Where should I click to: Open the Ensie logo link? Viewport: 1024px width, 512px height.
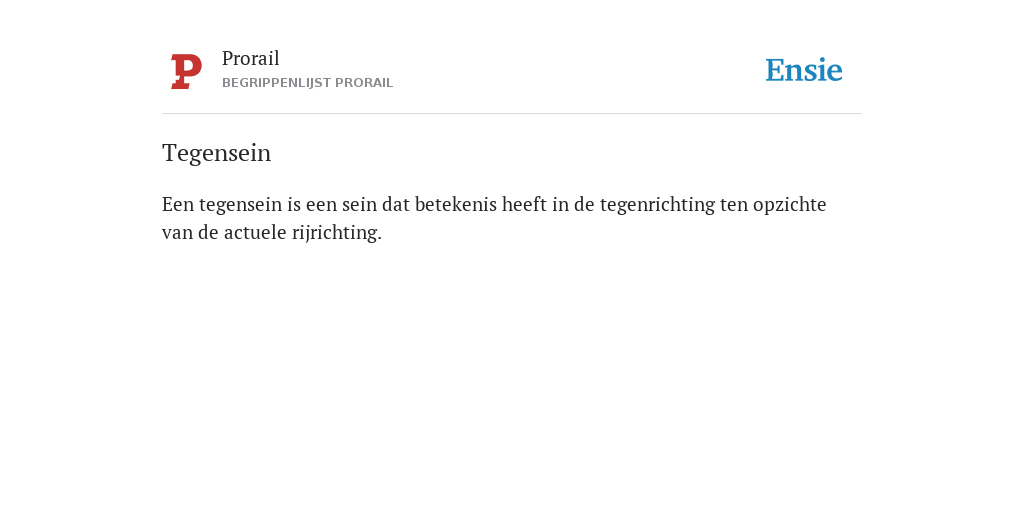tap(804, 70)
